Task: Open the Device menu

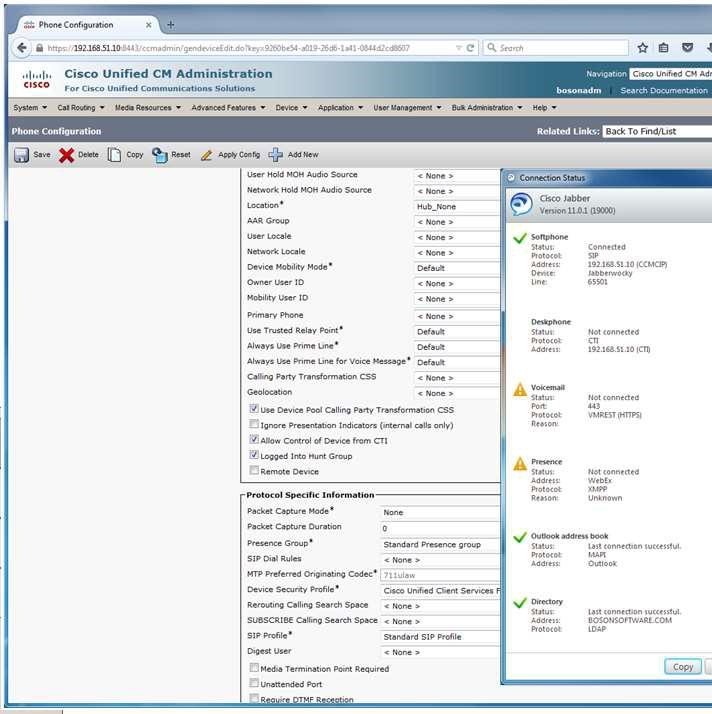Action: [291, 108]
